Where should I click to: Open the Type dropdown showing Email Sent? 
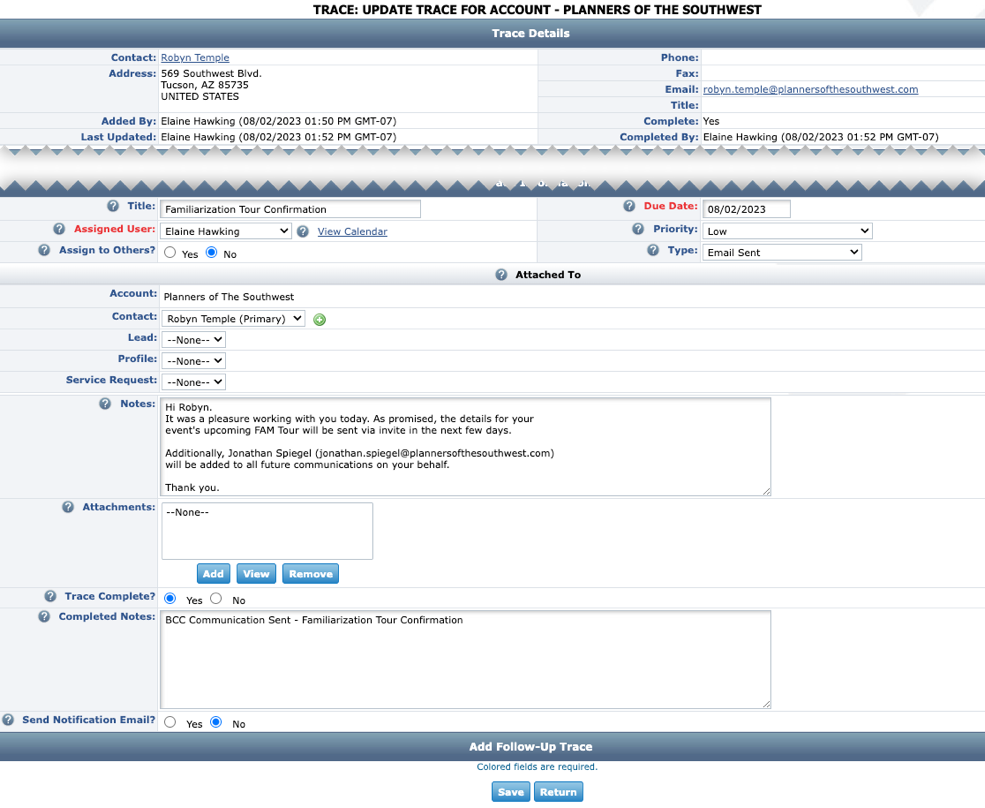[x=782, y=253]
